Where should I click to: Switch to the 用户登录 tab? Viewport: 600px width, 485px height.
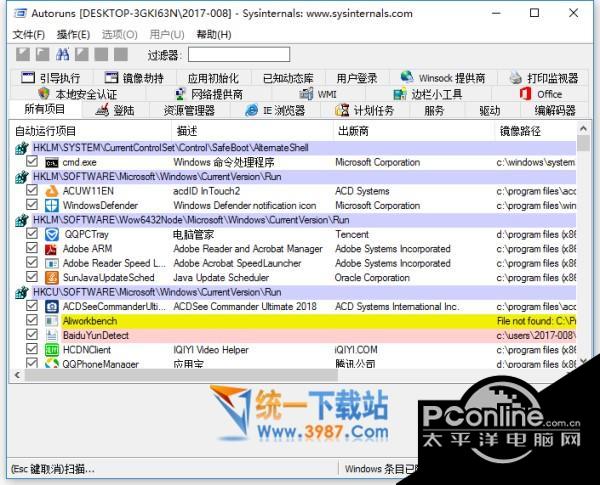(357, 78)
